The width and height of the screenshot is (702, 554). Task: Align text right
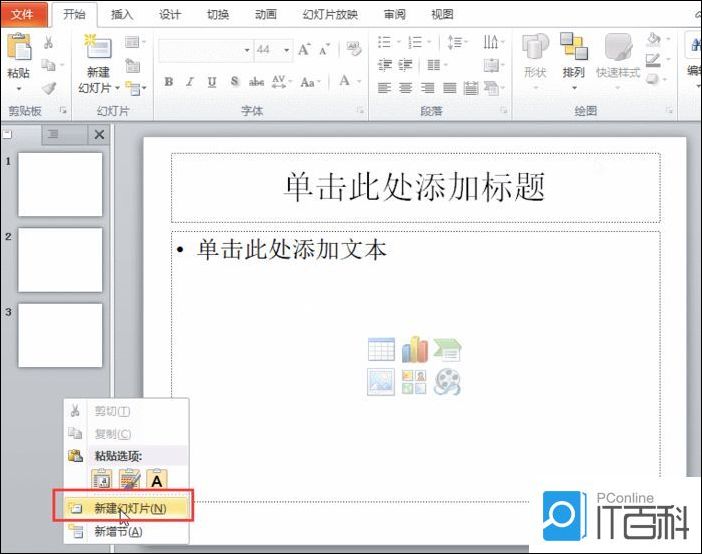pos(427,88)
